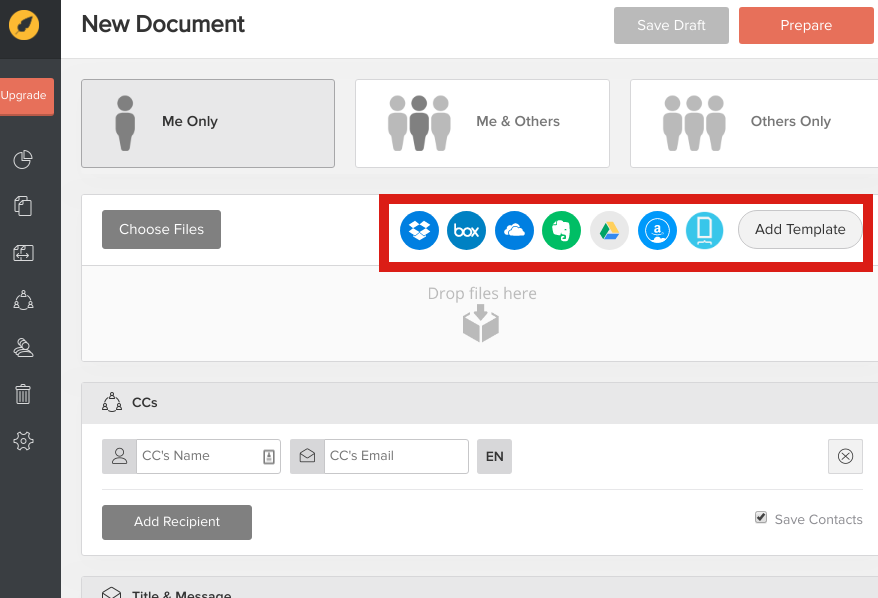Click the Prepare button
The image size is (878, 598).
point(806,25)
